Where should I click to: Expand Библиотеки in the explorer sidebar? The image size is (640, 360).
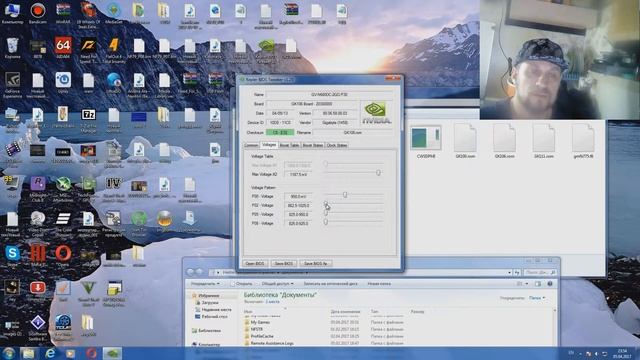(206, 331)
